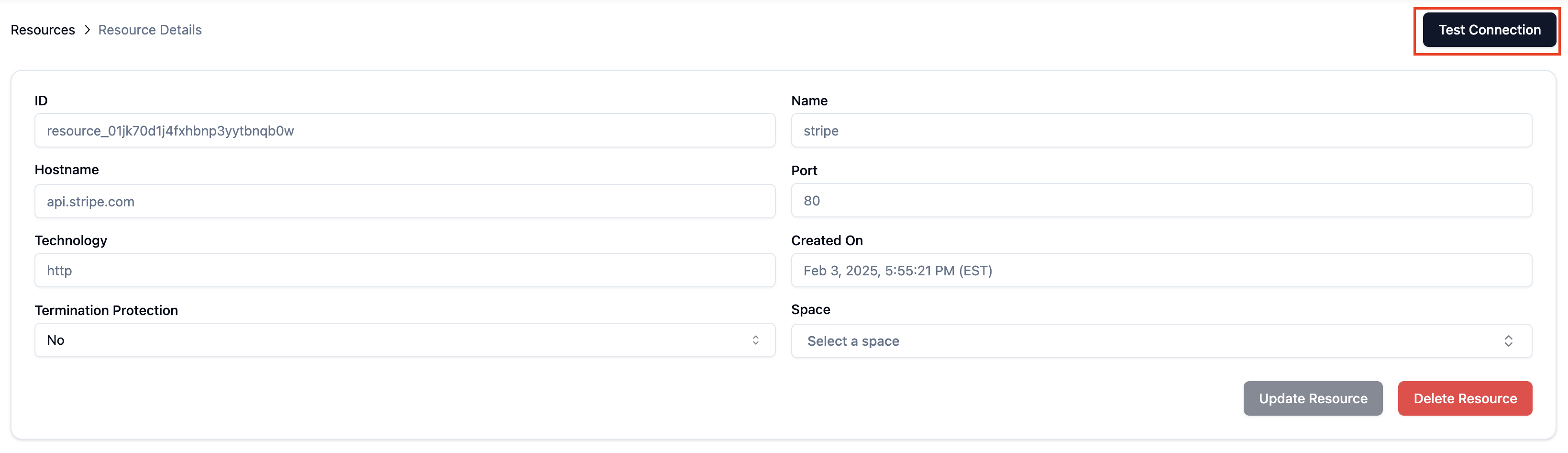Screen dimensions: 1568x453
Task: Select the Port field showing 80
Action: (x=1161, y=200)
